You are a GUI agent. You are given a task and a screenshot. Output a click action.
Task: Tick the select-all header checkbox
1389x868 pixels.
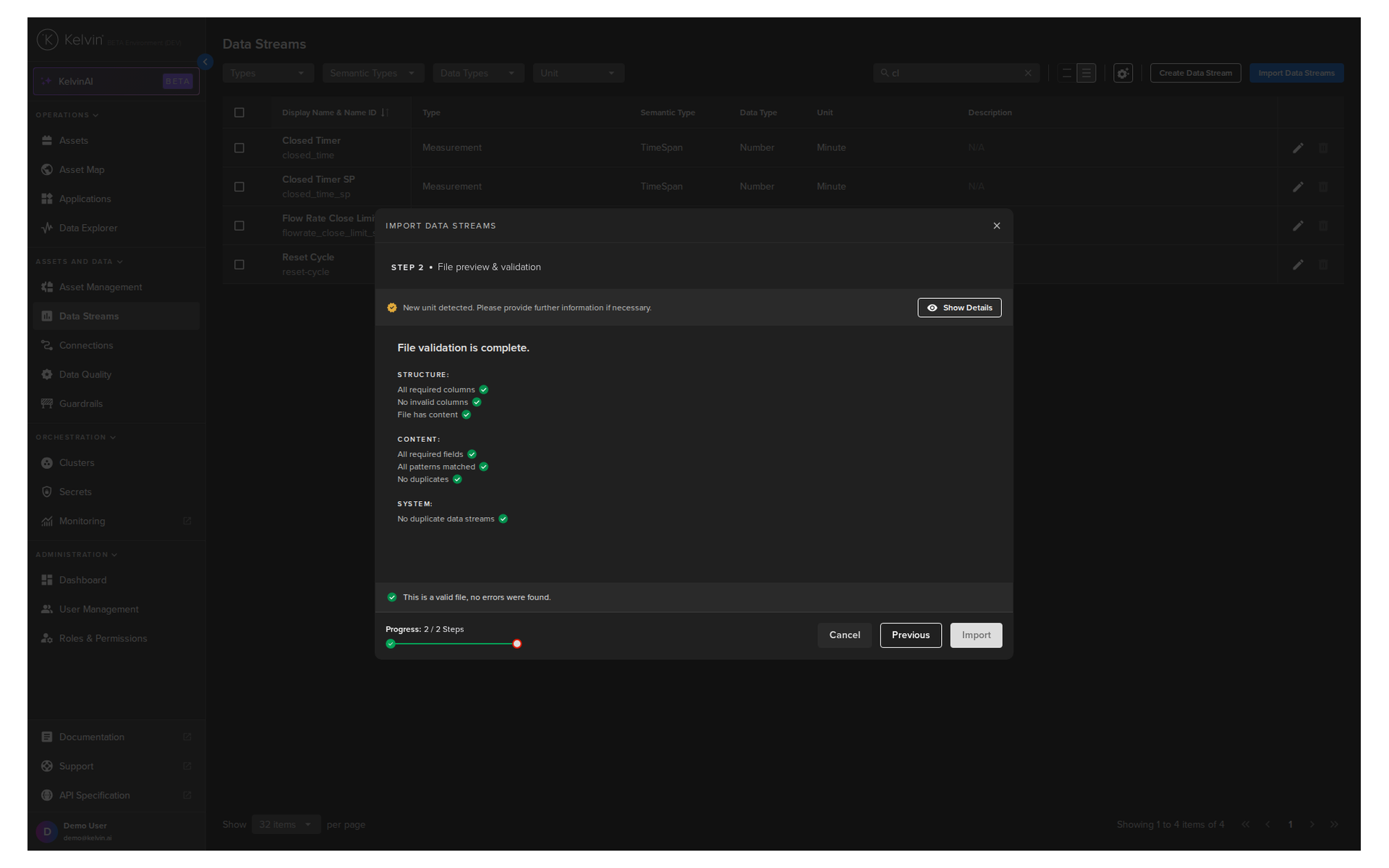point(239,113)
